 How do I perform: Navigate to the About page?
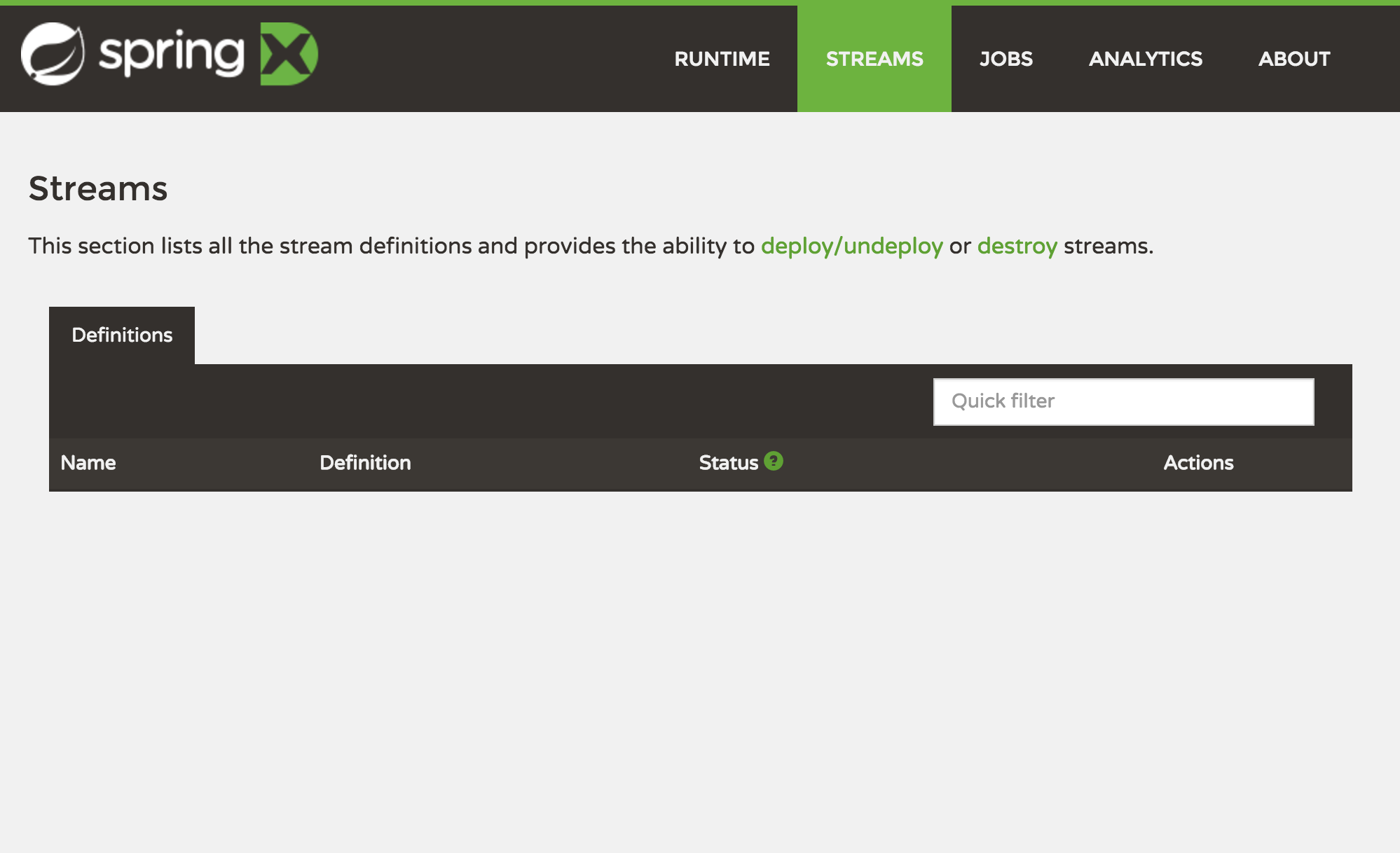[1293, 59]
